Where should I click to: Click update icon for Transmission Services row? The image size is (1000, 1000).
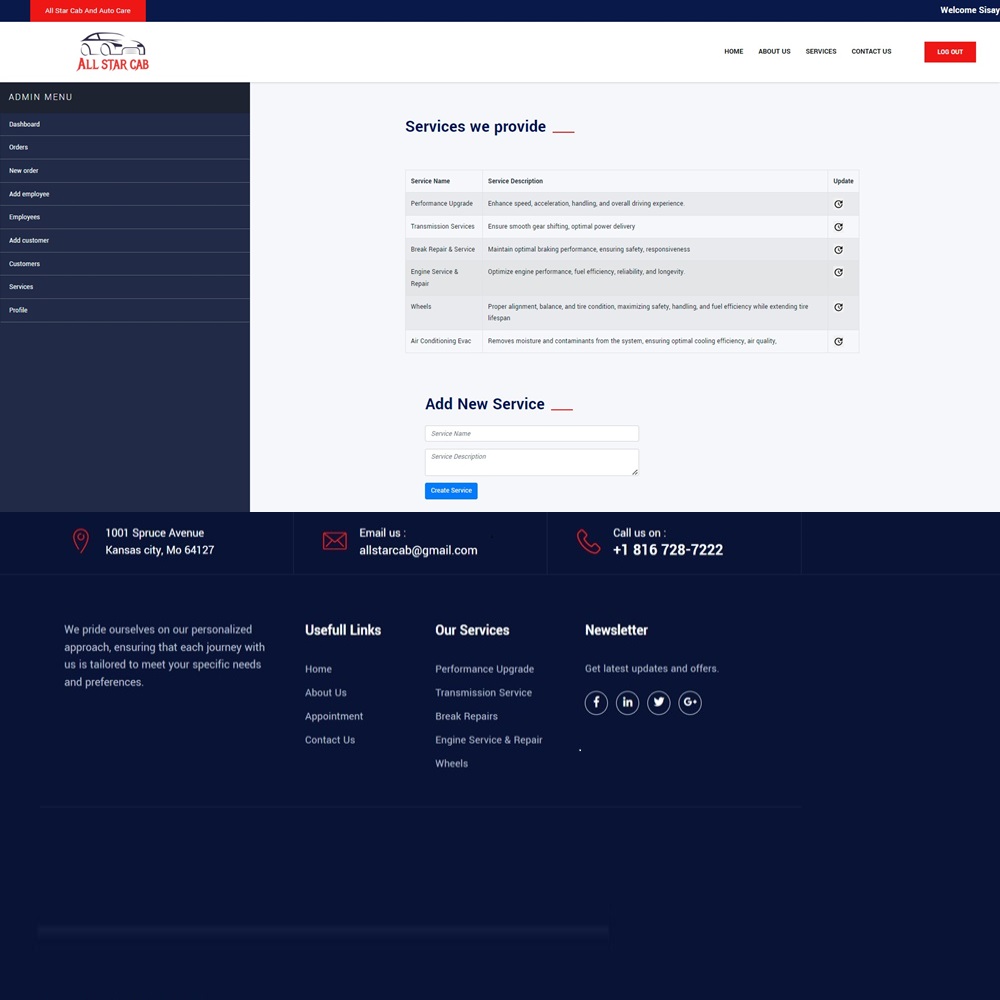tap(838, 227)
